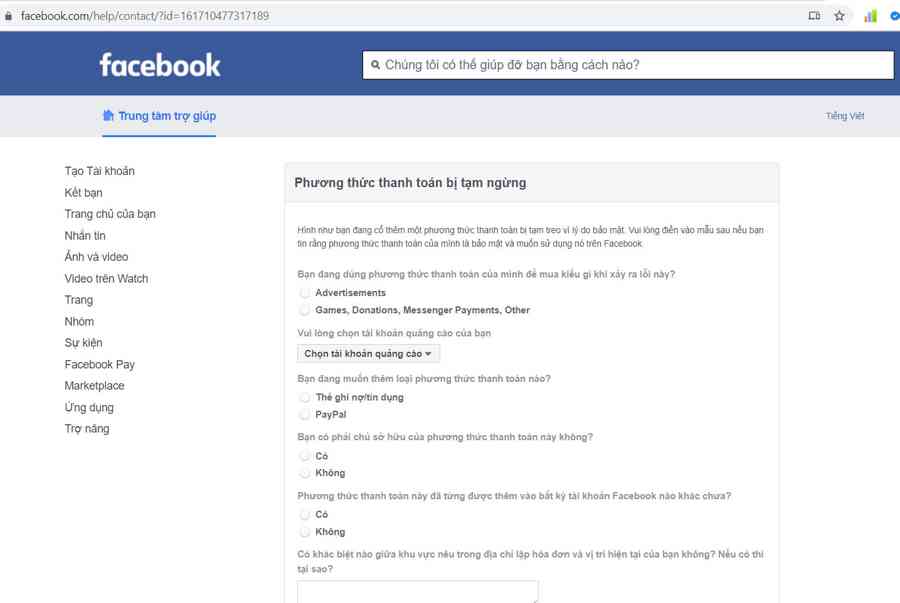Open the bar chart extension icon
The height and width of the screenshot is (603, 900).
[870, 16]
